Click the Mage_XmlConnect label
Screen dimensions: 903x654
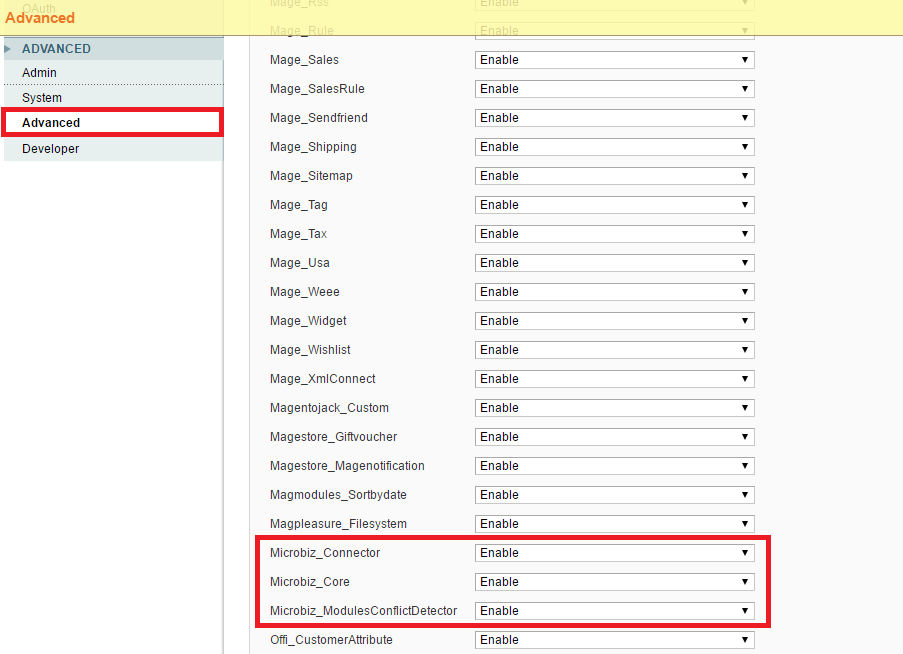coord(322,379)
